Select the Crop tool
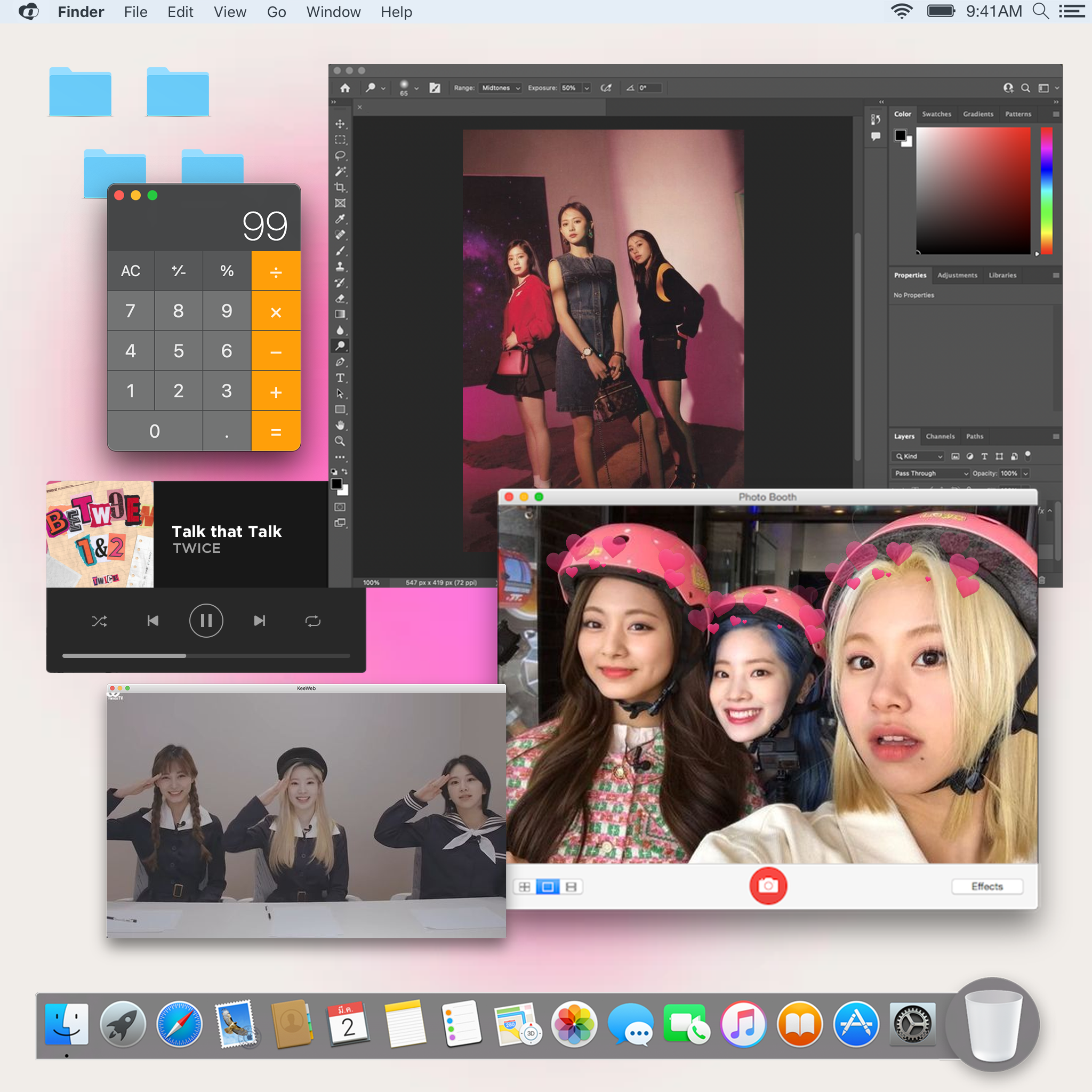Screen dimensions: 1092x1092 341,187
